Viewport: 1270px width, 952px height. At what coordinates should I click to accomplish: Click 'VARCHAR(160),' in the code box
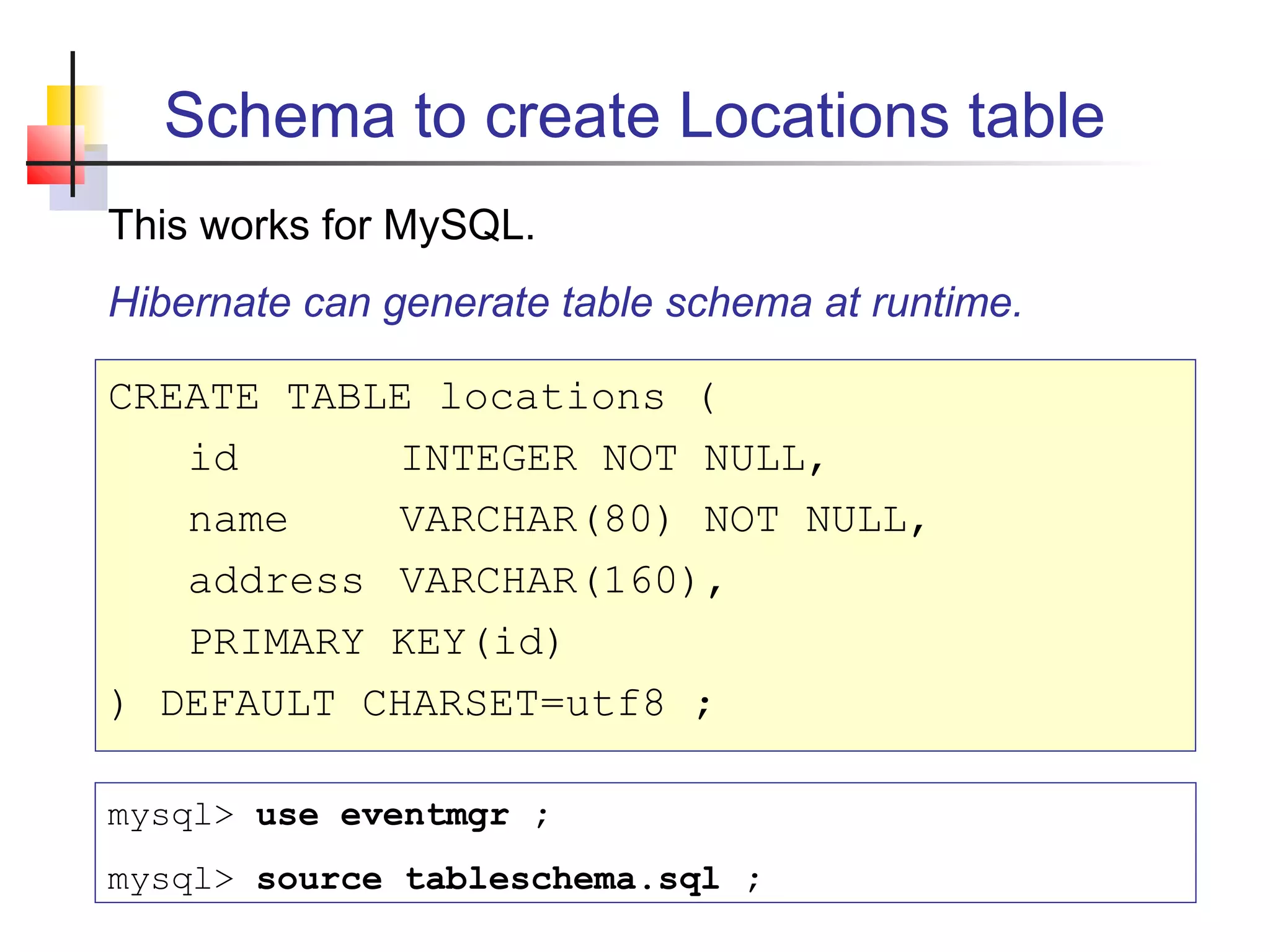click(x=561, y=581)
